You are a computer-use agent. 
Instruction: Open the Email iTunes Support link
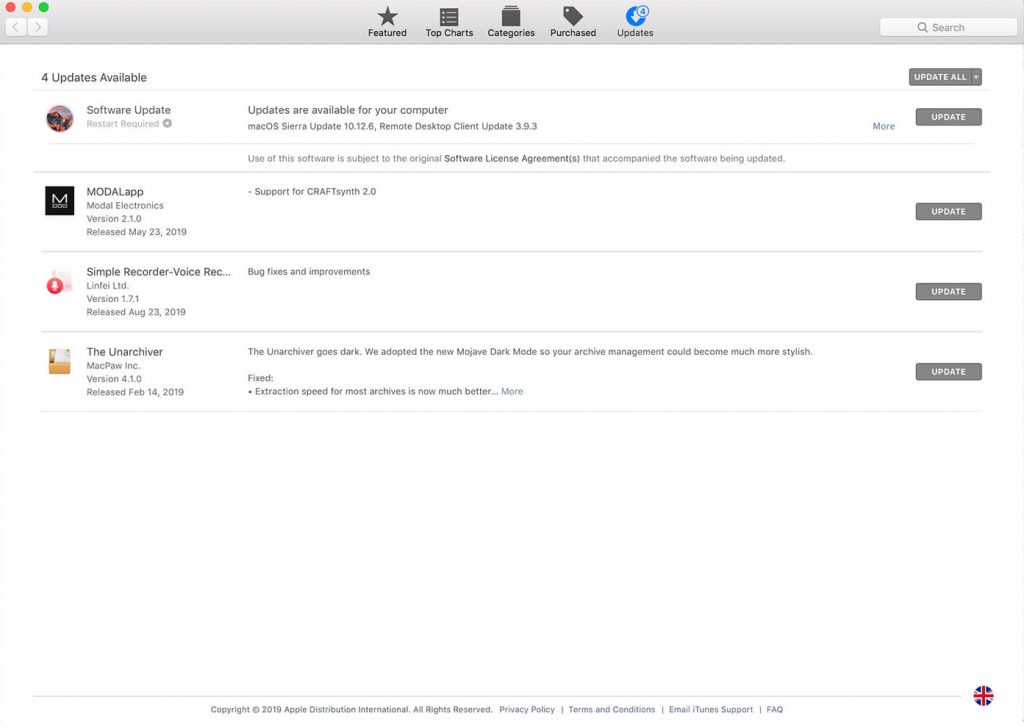pyautogui.click(x=711, y=710)
